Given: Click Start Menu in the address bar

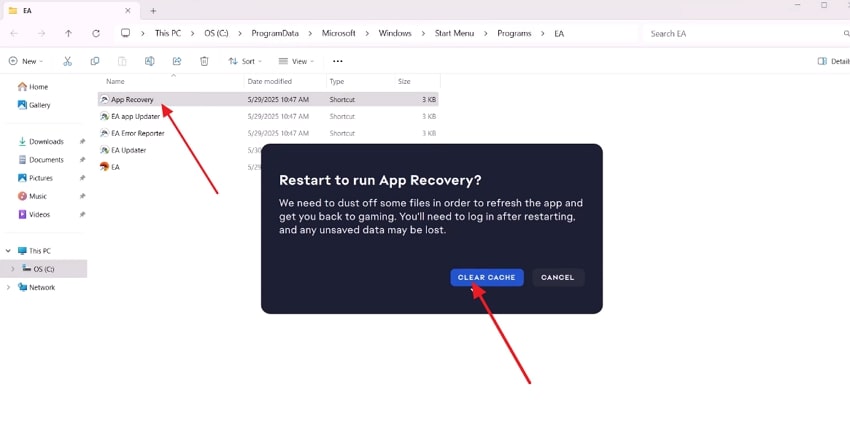Looking at the screenshot, I should tap(454, 33).
